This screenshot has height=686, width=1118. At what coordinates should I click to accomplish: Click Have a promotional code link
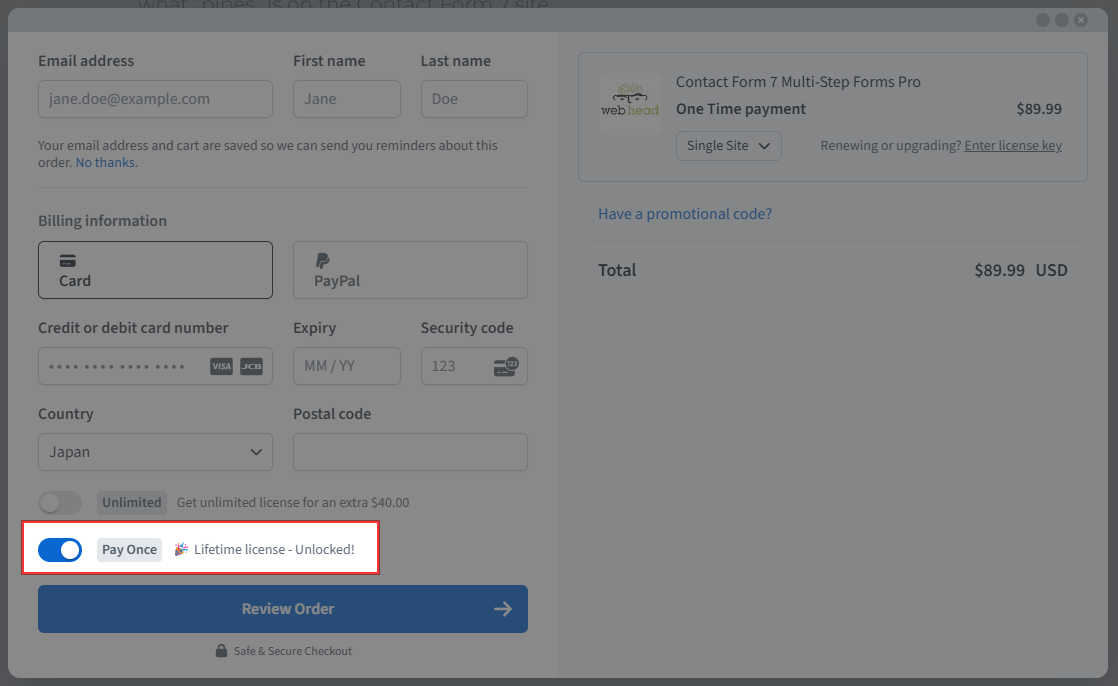tap(685, 214)
